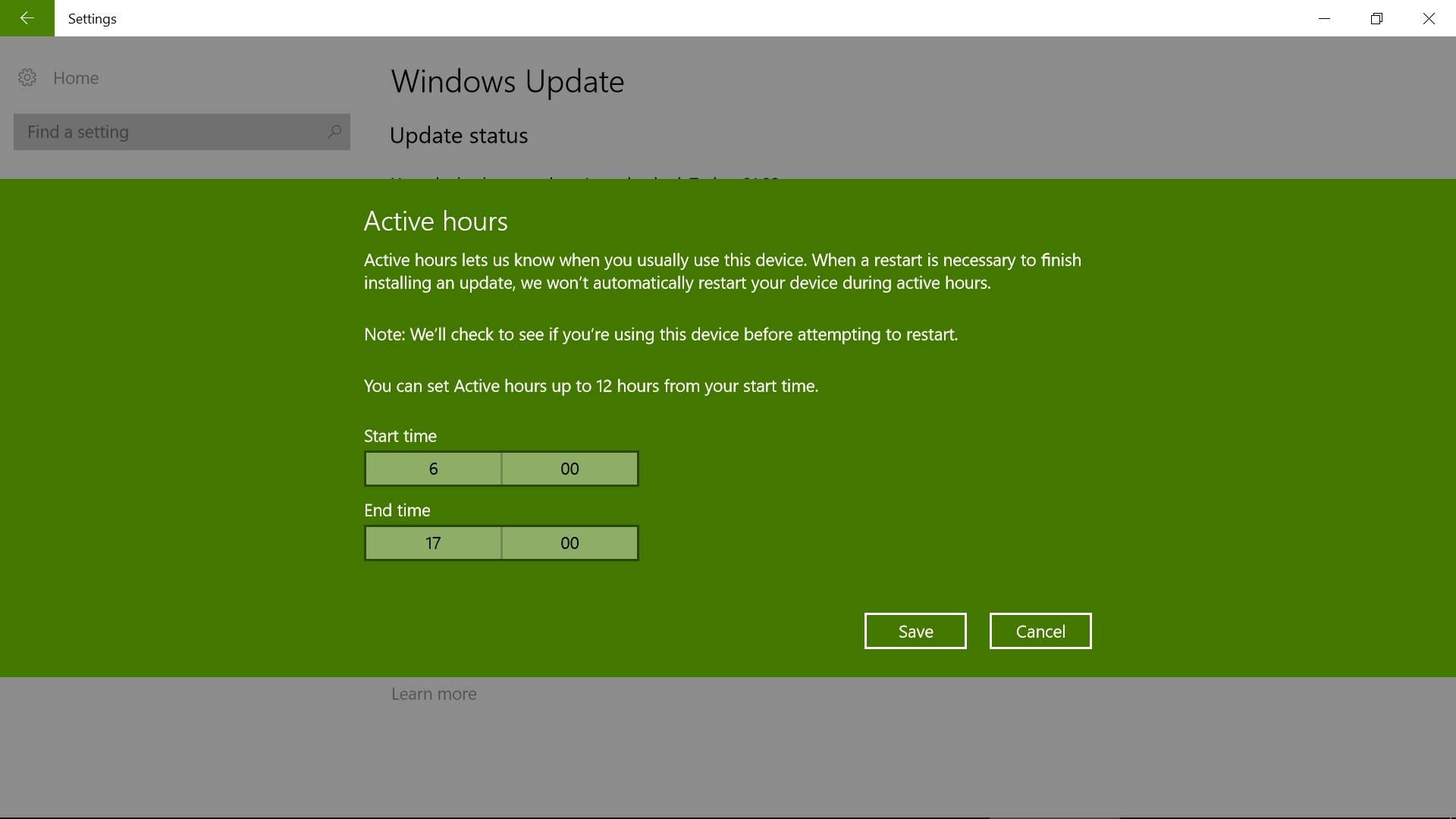Click the End time label

pos(397,510)
